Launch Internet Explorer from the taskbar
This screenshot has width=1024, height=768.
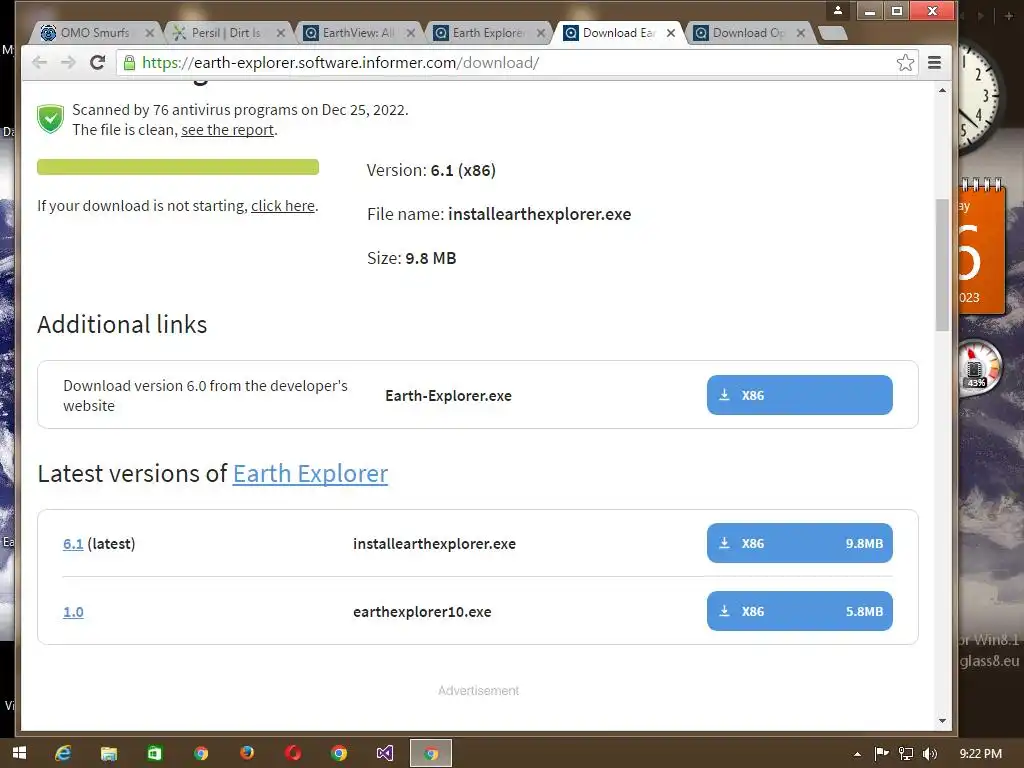[x=63, y=753]
